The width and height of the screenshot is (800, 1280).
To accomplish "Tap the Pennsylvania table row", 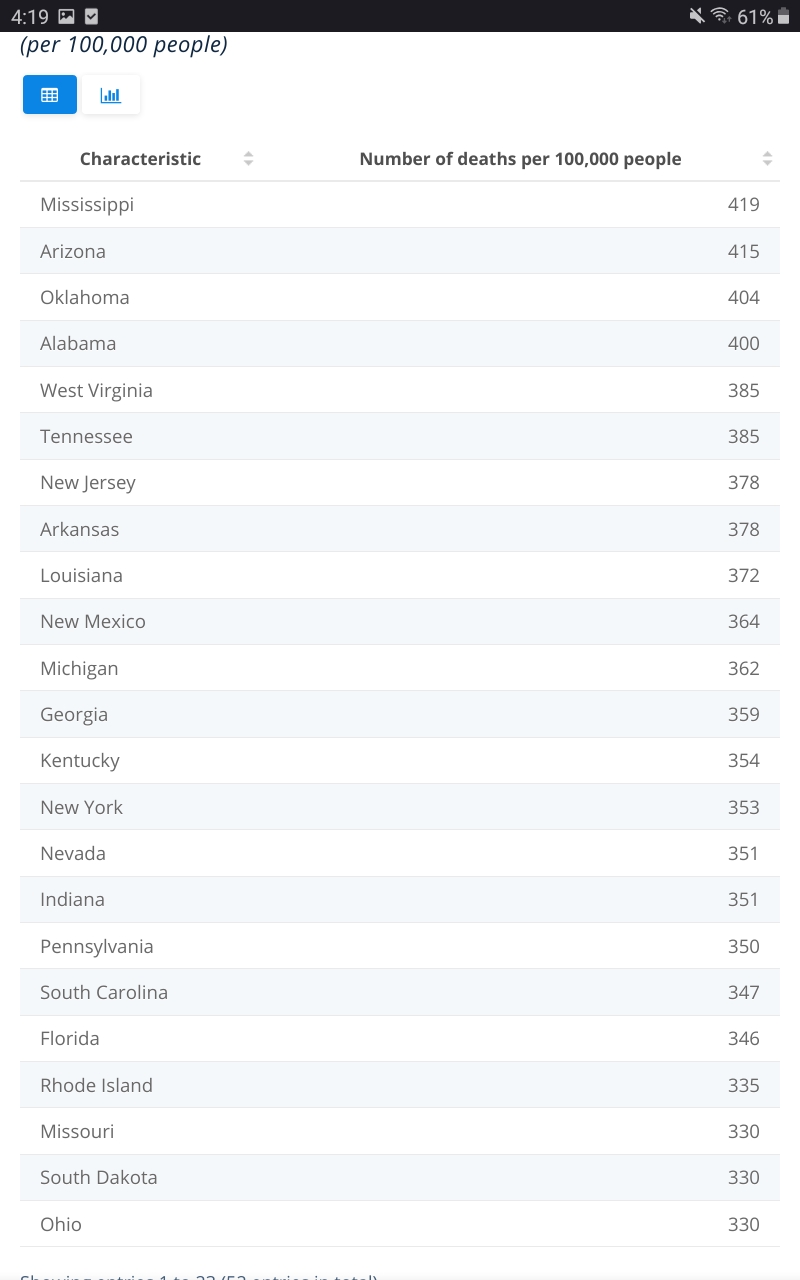I will [x=400, y=946].
